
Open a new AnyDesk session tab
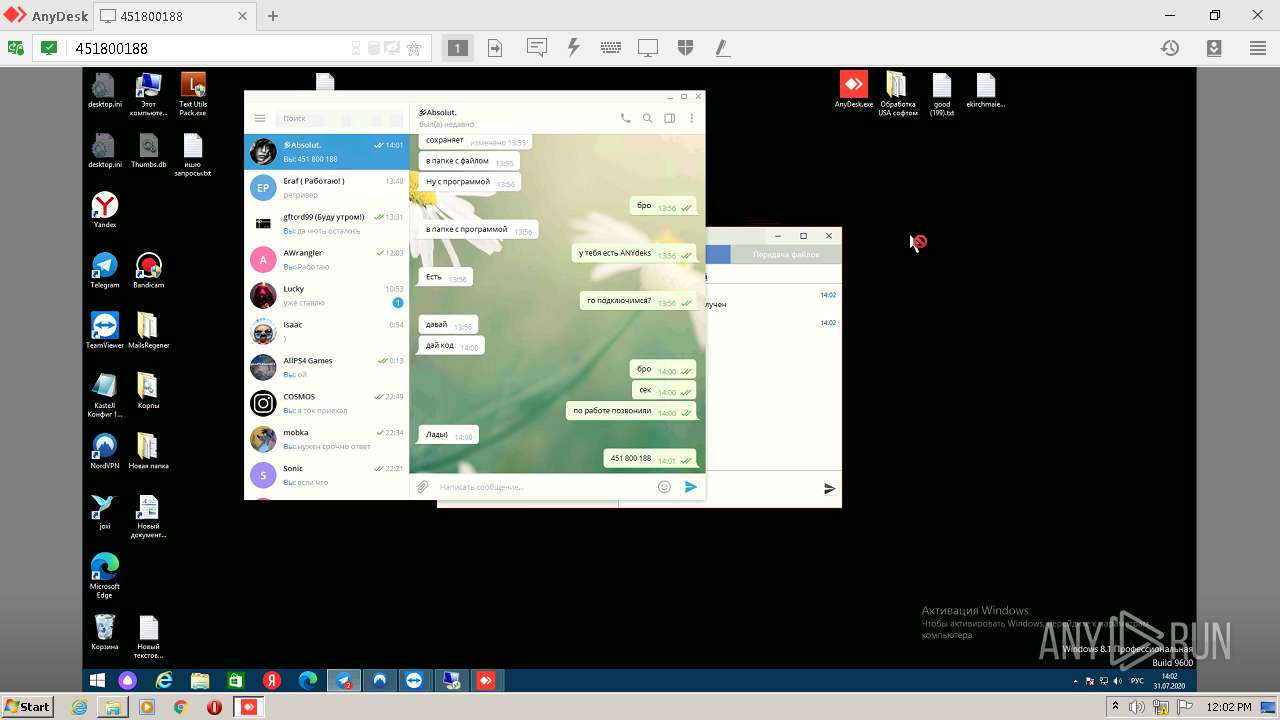pyautogui.click(x=272, y=16)
